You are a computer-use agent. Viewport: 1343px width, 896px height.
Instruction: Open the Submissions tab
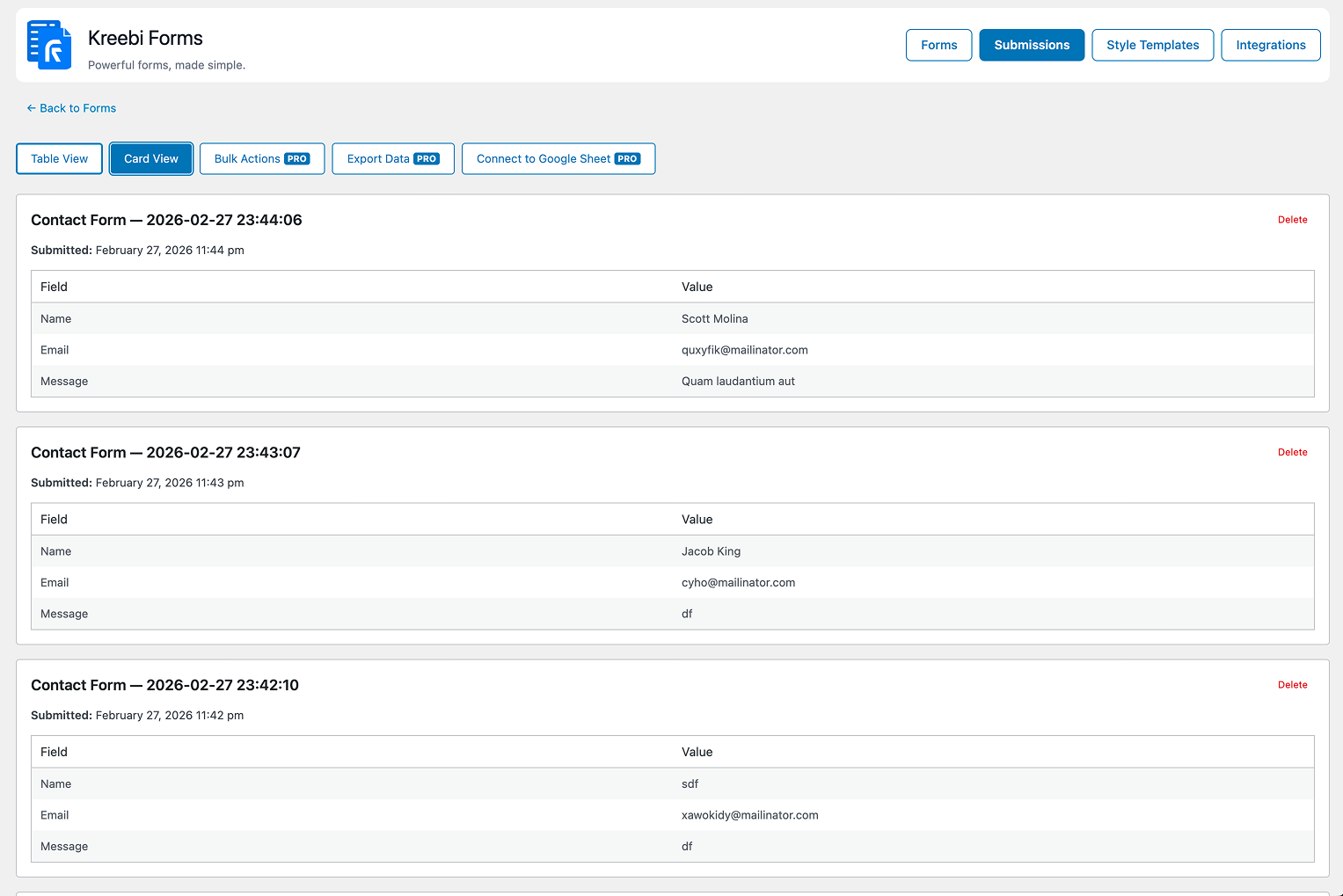click(x=1031, y=44)
